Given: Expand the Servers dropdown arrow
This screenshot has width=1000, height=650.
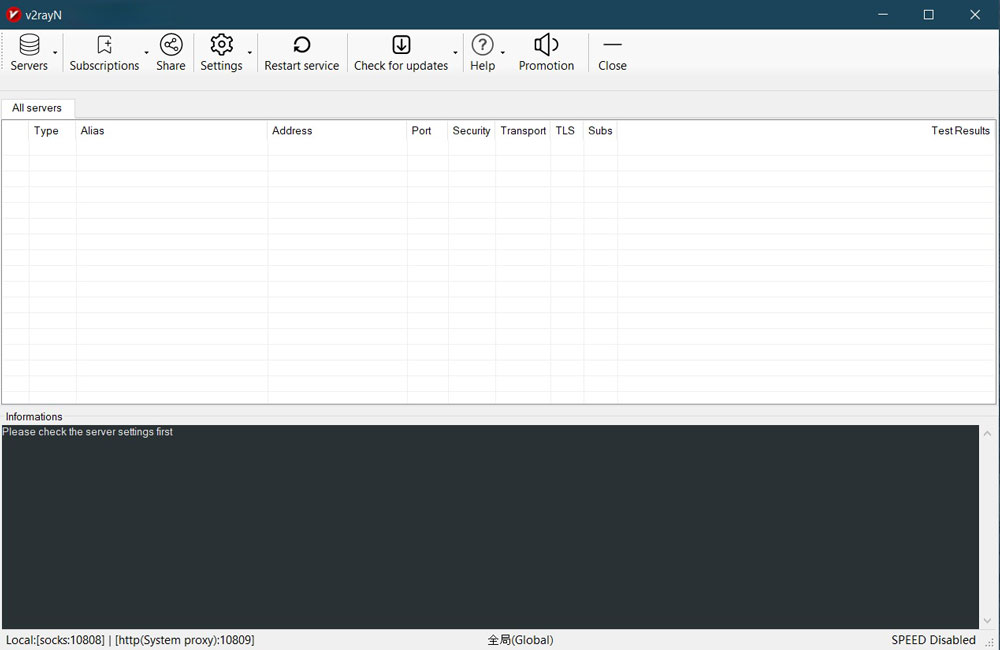Looking at the screenshot, I should (55, 52).
